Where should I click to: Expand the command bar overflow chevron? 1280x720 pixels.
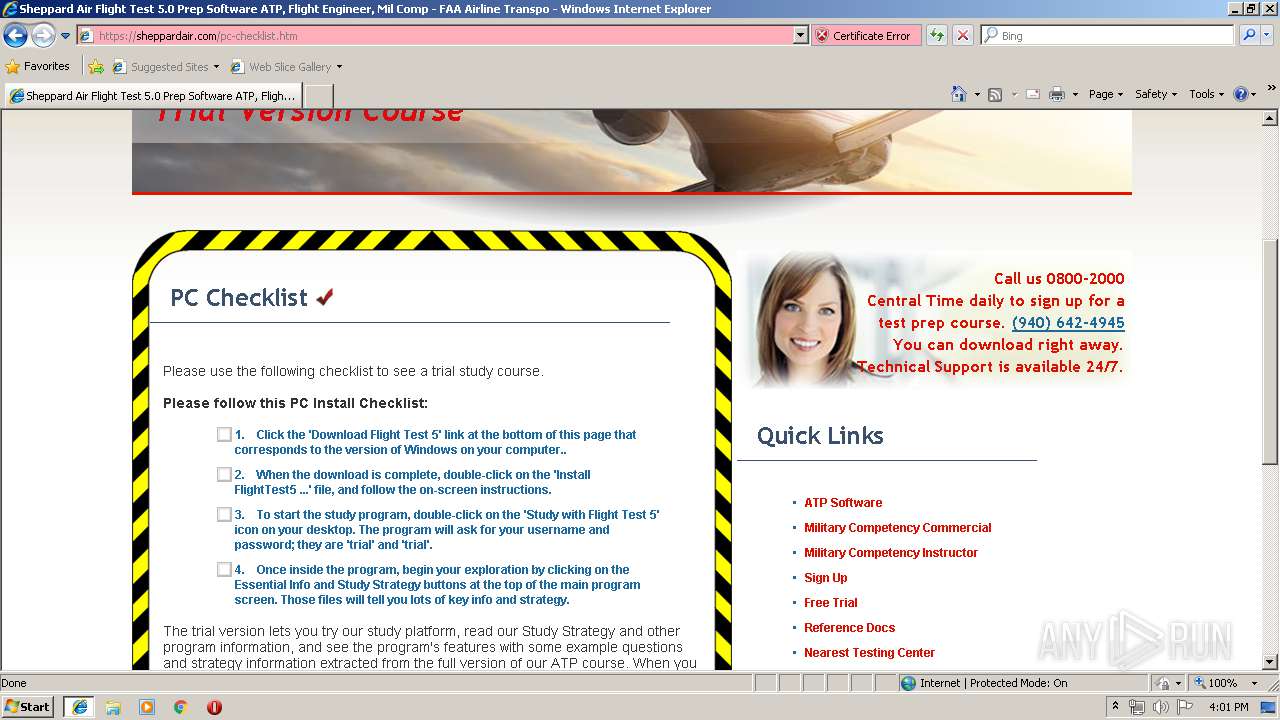coord(1271,89)
